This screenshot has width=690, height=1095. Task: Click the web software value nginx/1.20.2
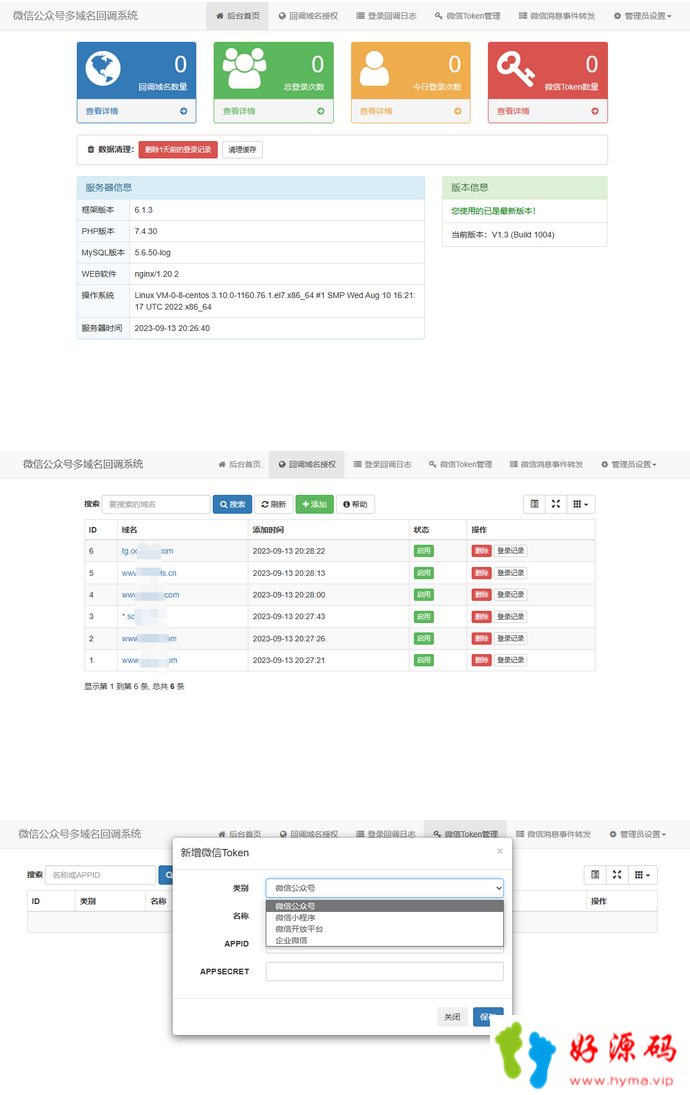156,274
